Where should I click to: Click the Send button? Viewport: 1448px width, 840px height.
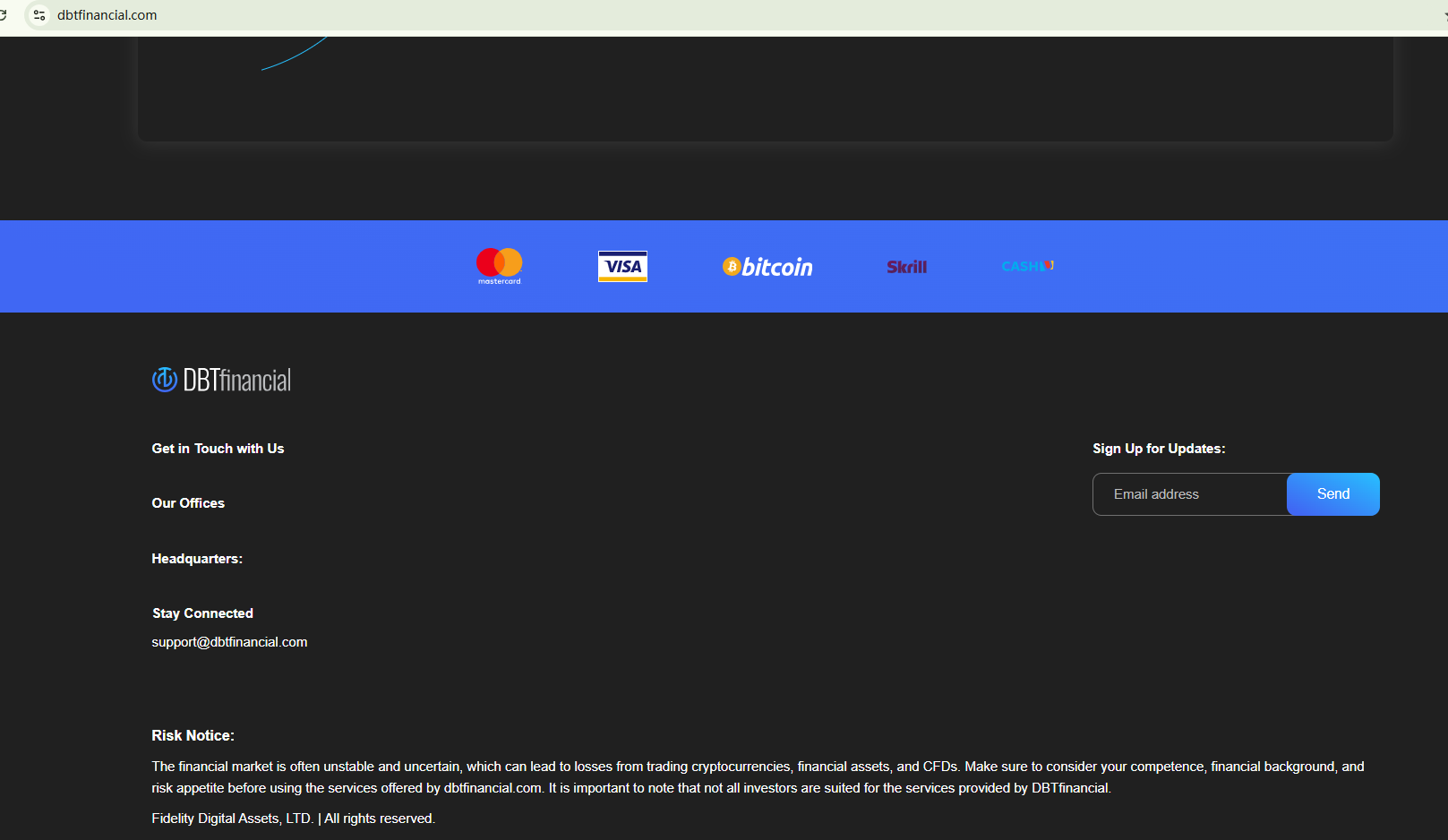click(x=1333, y=494)
